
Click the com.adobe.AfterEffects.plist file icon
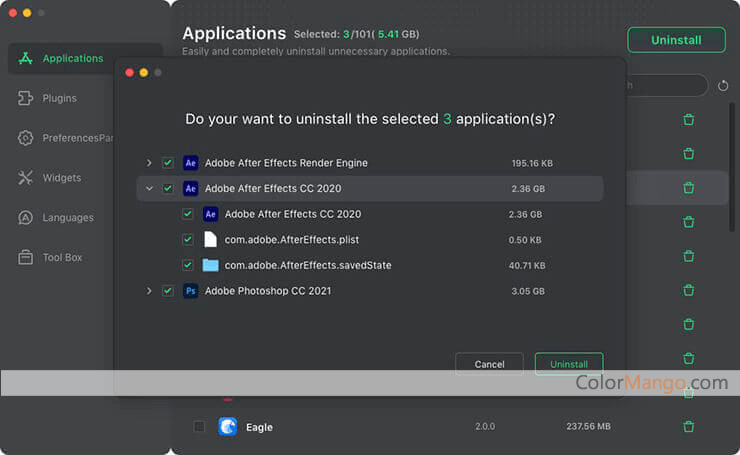coord(210,239)
